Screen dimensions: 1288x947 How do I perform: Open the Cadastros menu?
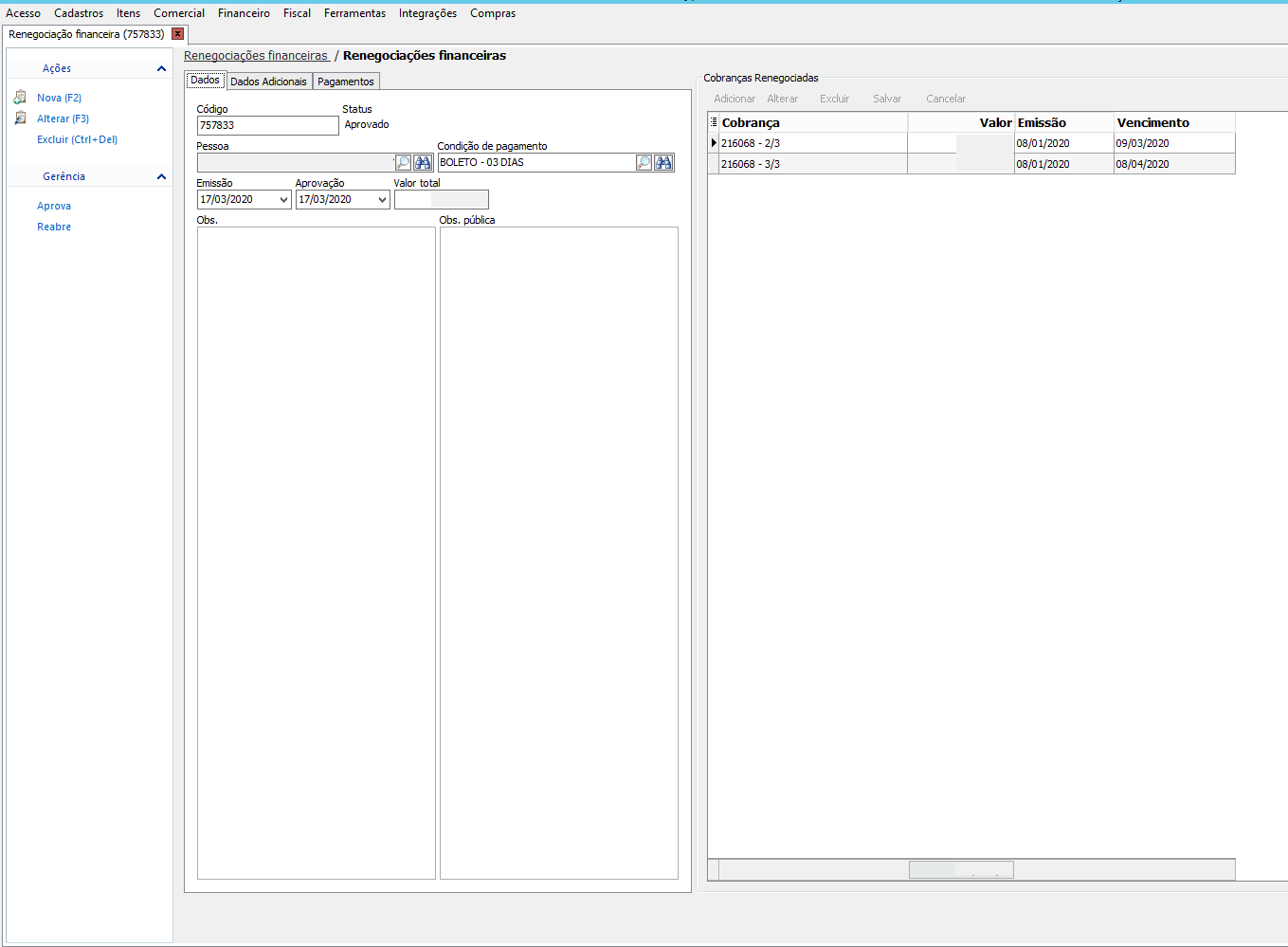[x=79, y=13]
